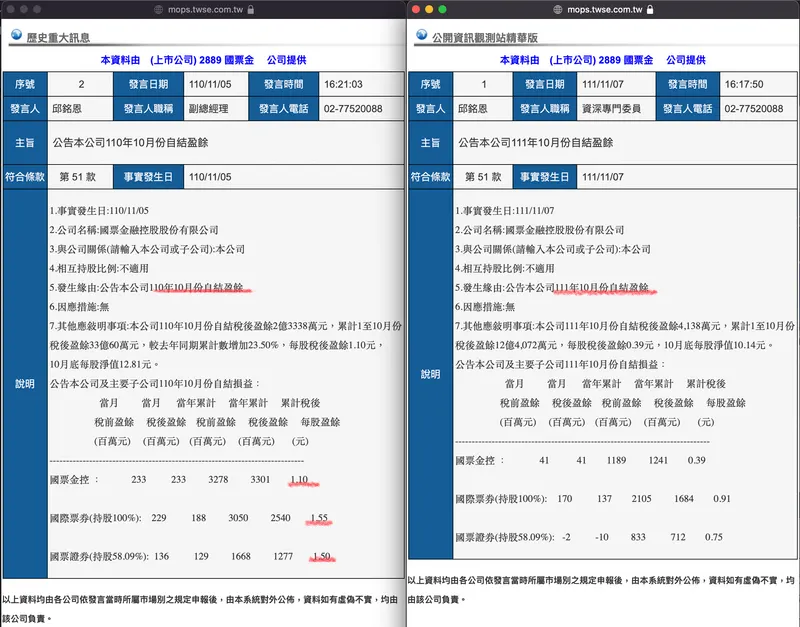This screenshot has width=800, height=627.
Task: Click the 國際票券 EPS value 1.55
Action: click(319, 518)
